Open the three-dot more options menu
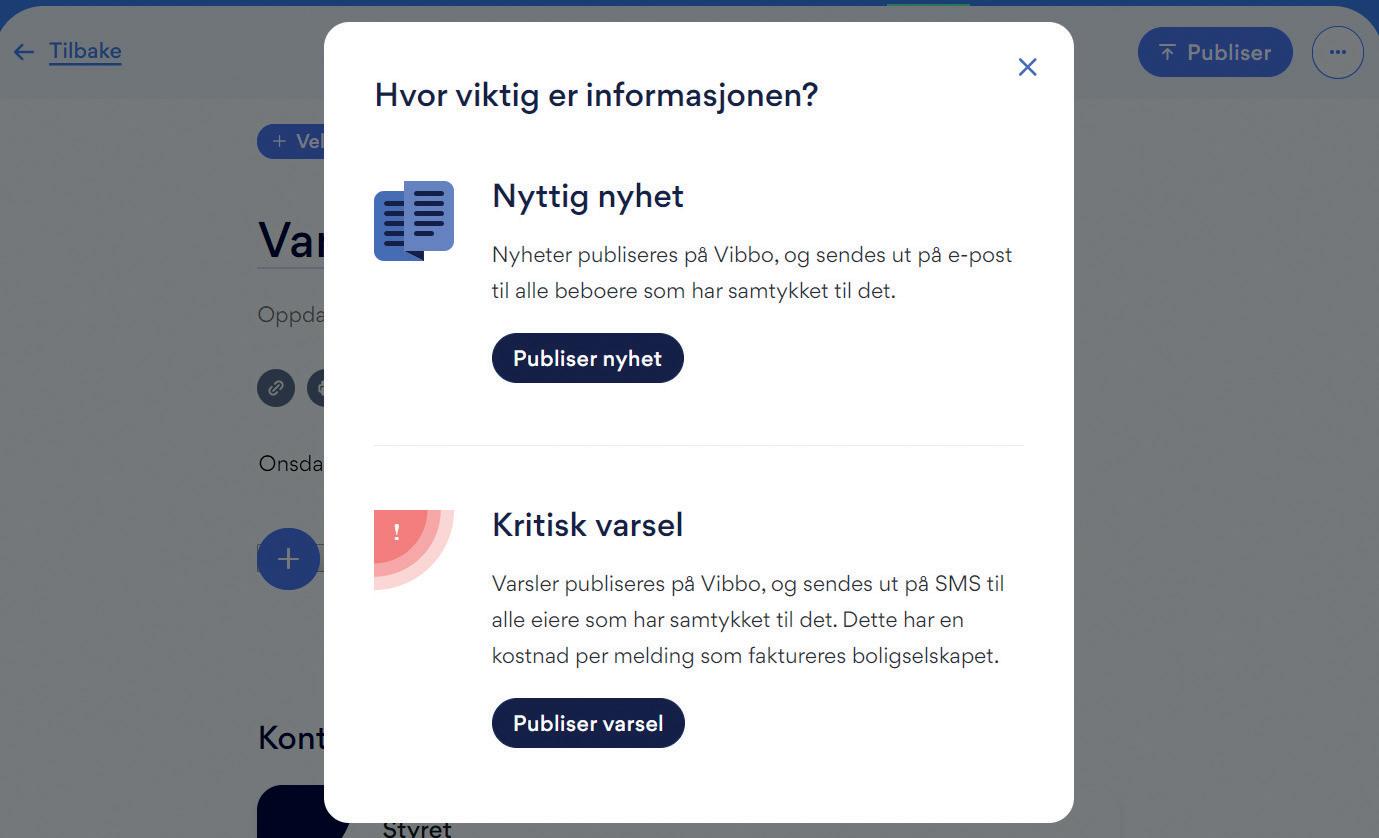This screenshot has width=1379, height=838. [1338, 52]
